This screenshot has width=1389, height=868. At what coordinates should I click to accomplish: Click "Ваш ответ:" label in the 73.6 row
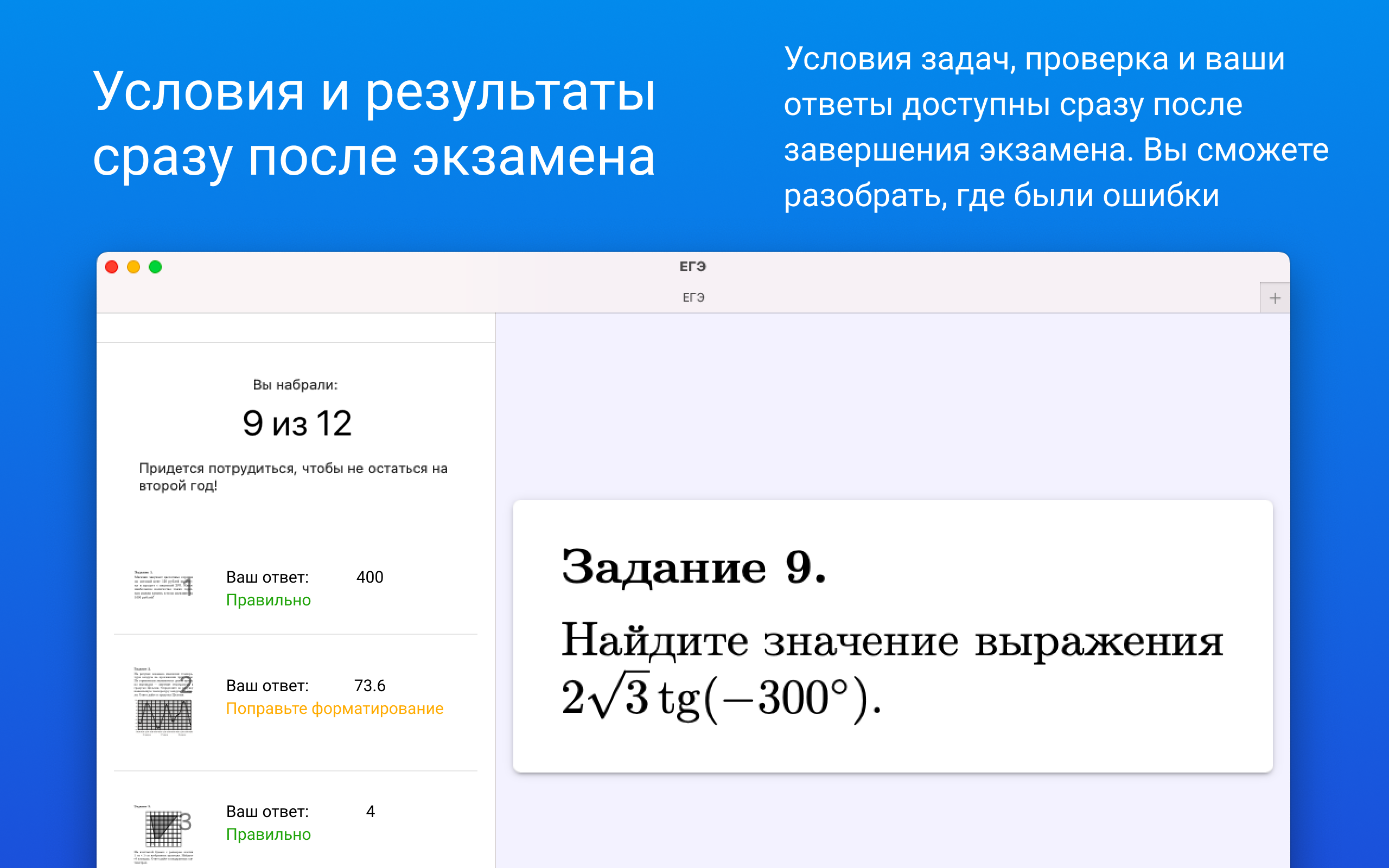[x=267, y=685]
